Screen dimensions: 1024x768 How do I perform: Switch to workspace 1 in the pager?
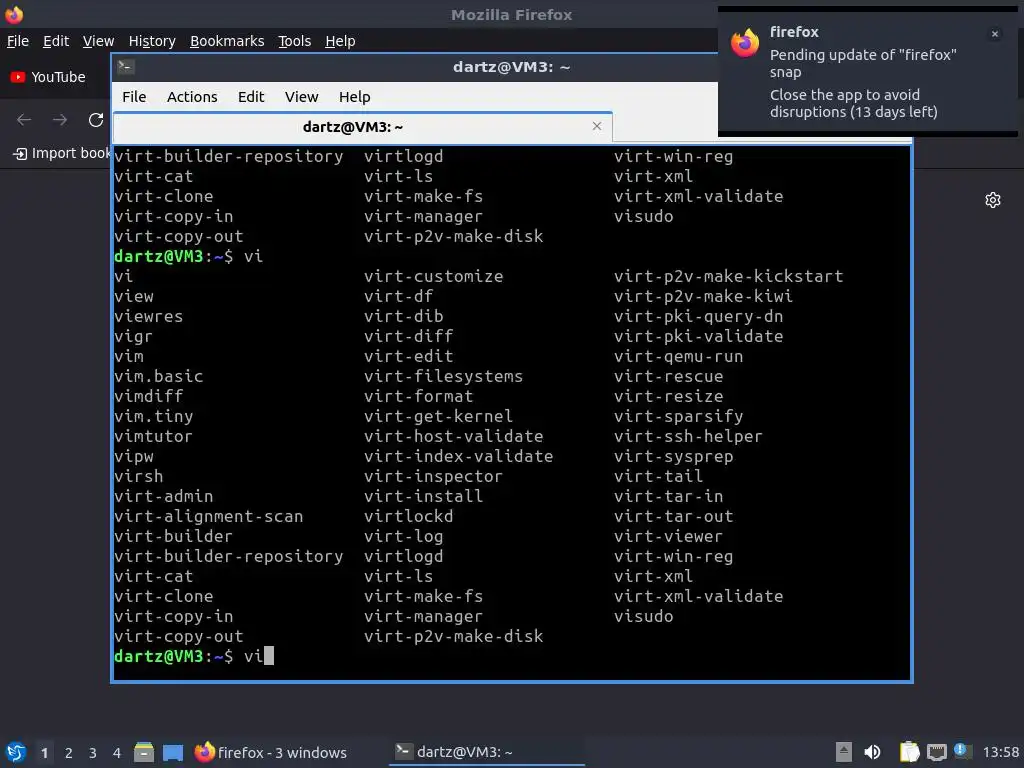44,753
